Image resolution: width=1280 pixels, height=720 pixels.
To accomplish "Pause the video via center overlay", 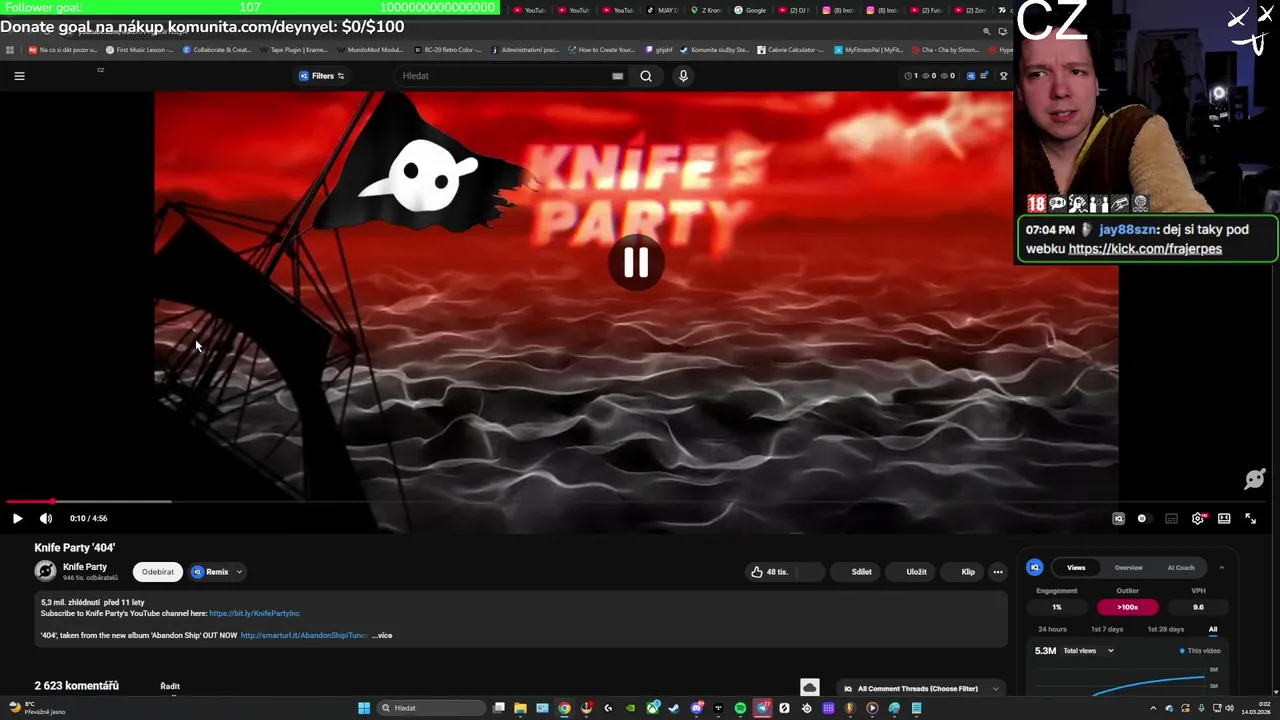I will click(636, 262).
